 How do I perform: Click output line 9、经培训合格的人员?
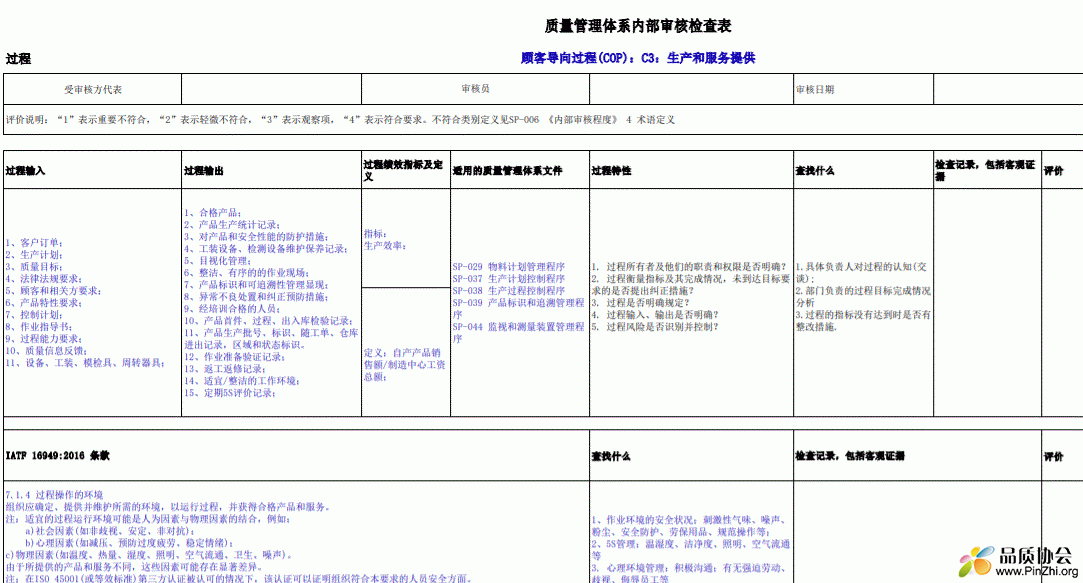[x=231, y=309]
